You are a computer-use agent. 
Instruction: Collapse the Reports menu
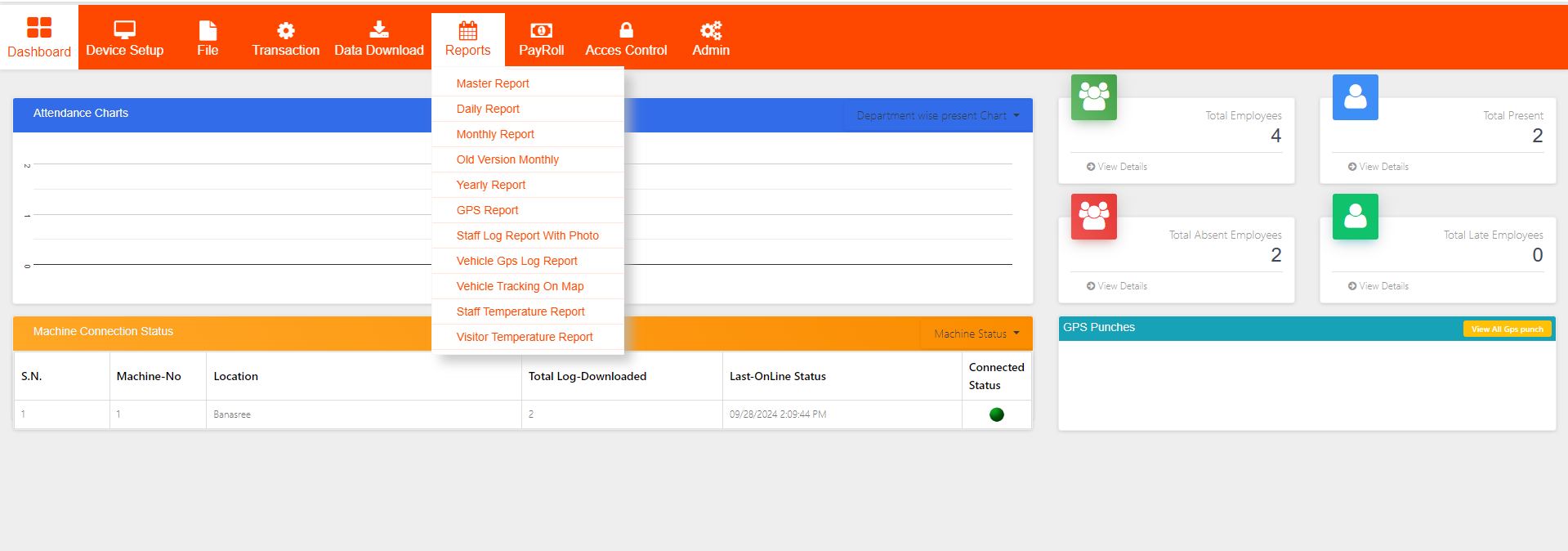(467, 39)
